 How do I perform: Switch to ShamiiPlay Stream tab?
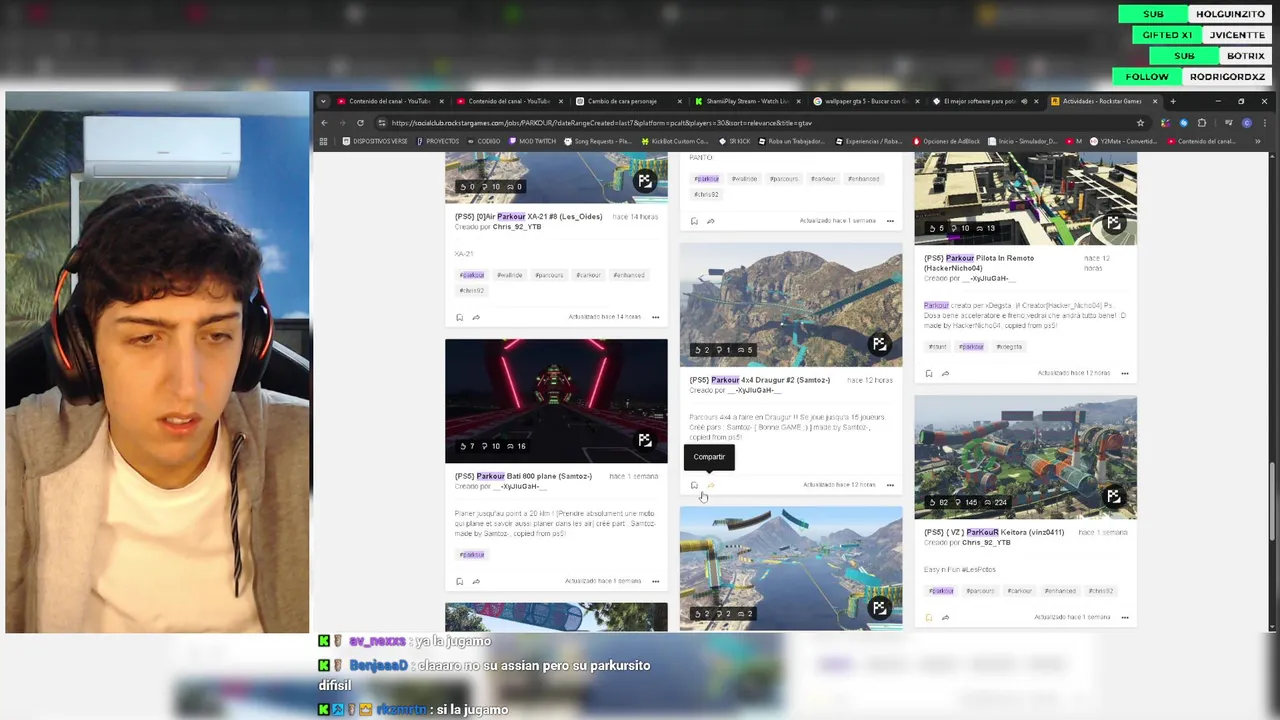click(x=748, y=101)
